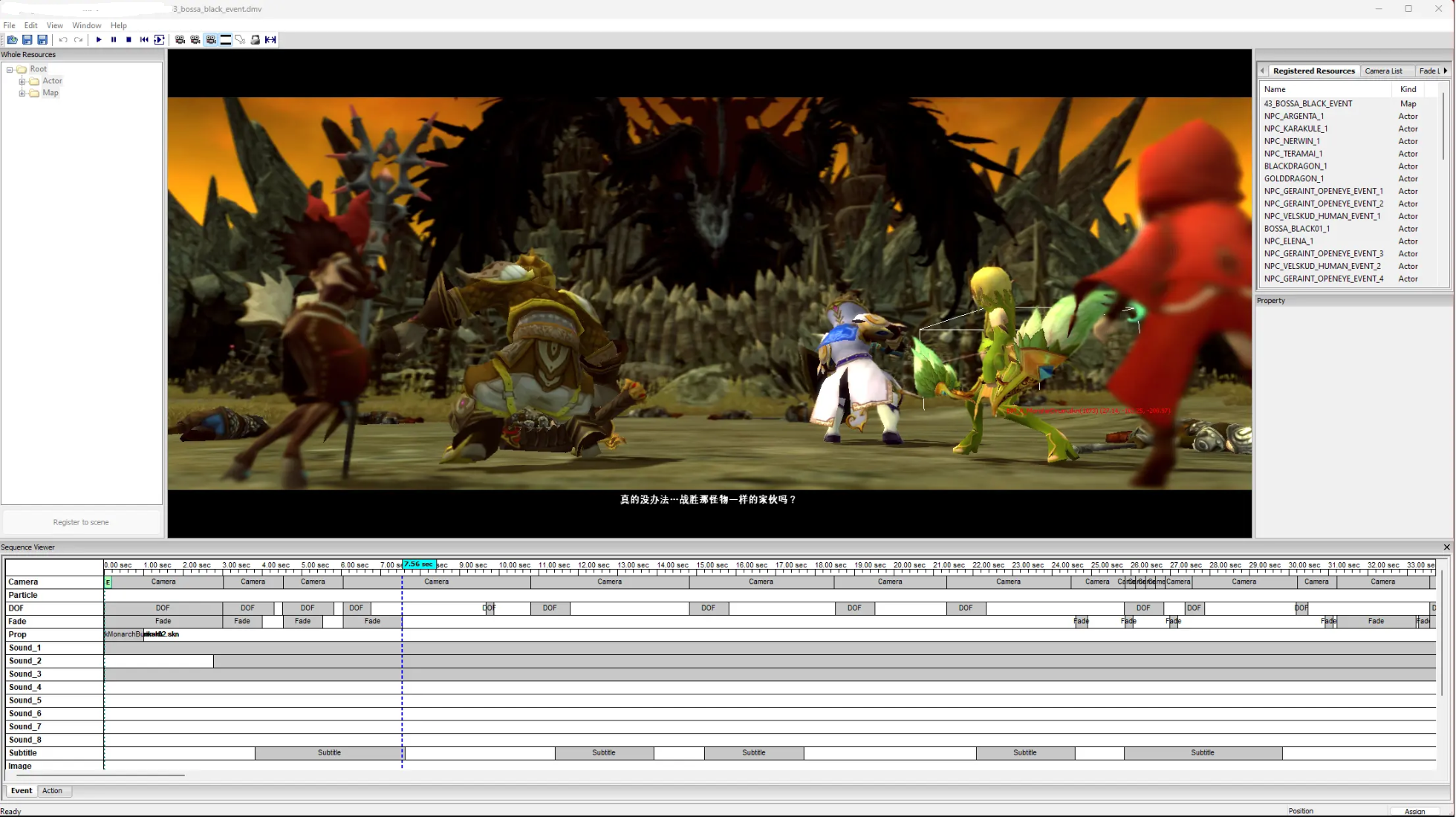The height and width of the screenshot is (817, 1456).
Task: Click the fit-width arrows icon
Action: coord(270,39)
